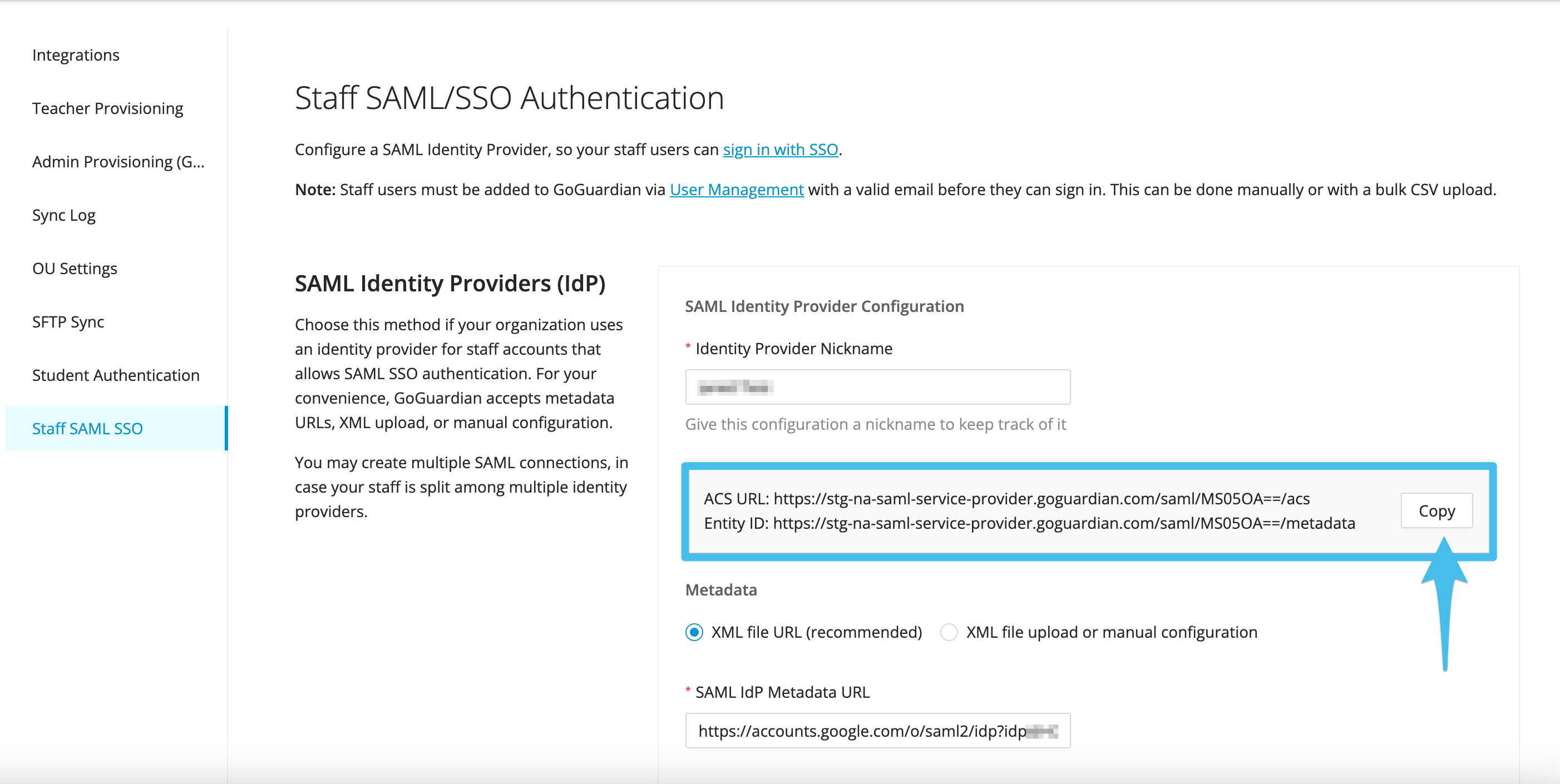Open Admin Provisioning sidebar entry

[x=118, y=162]
